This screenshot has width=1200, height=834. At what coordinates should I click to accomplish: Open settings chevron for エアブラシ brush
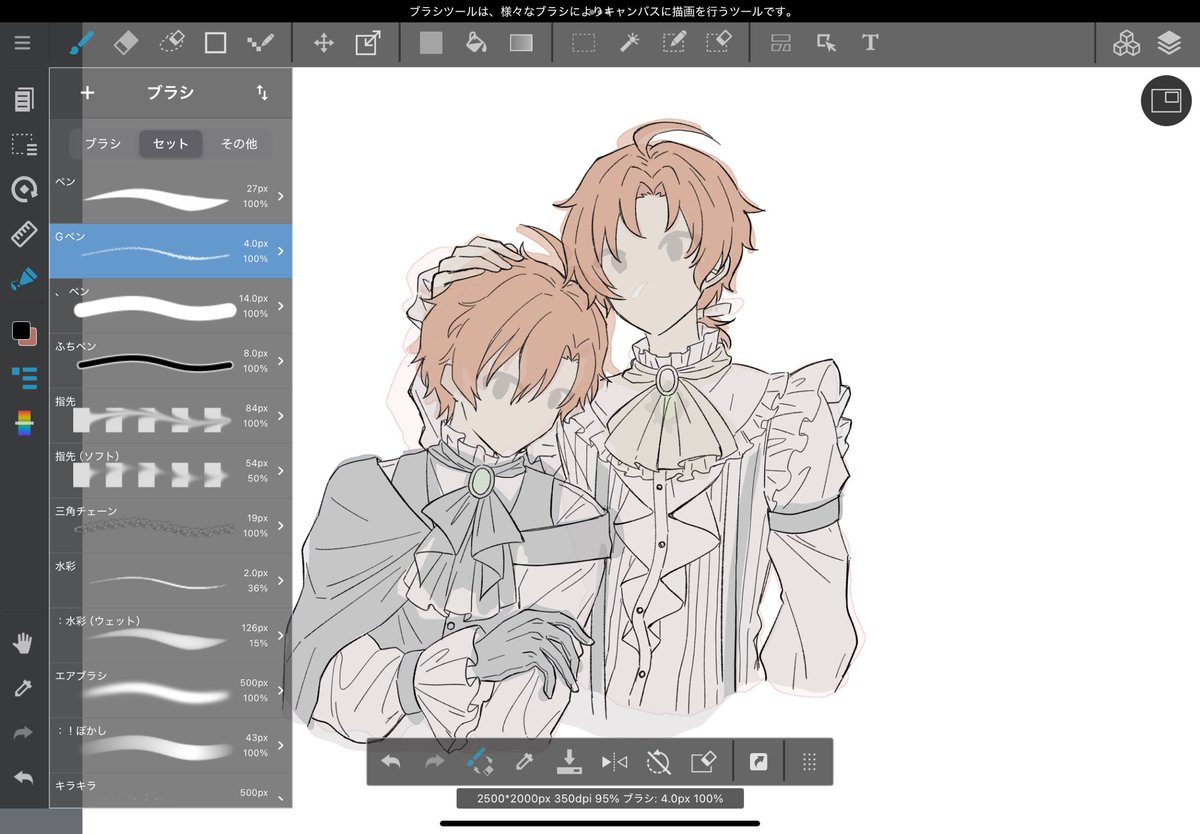(281, 690)
